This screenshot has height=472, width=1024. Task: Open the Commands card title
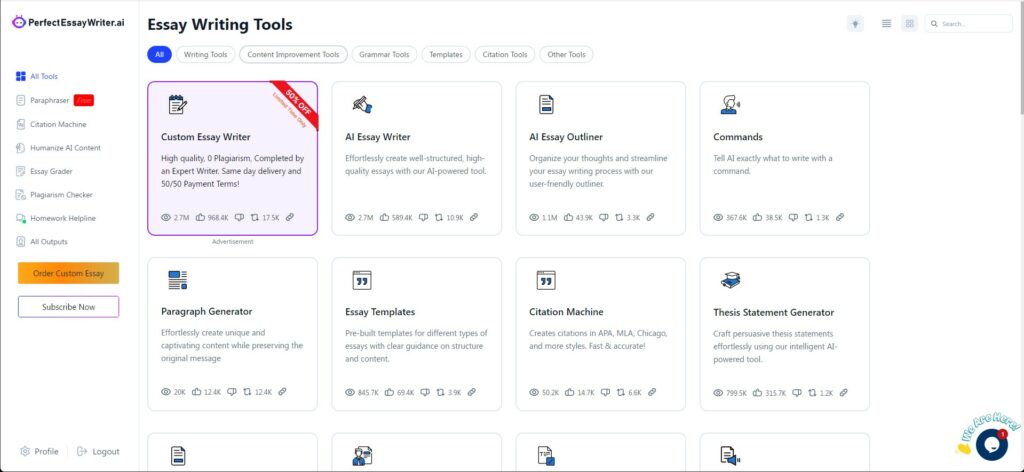[737, 137]
